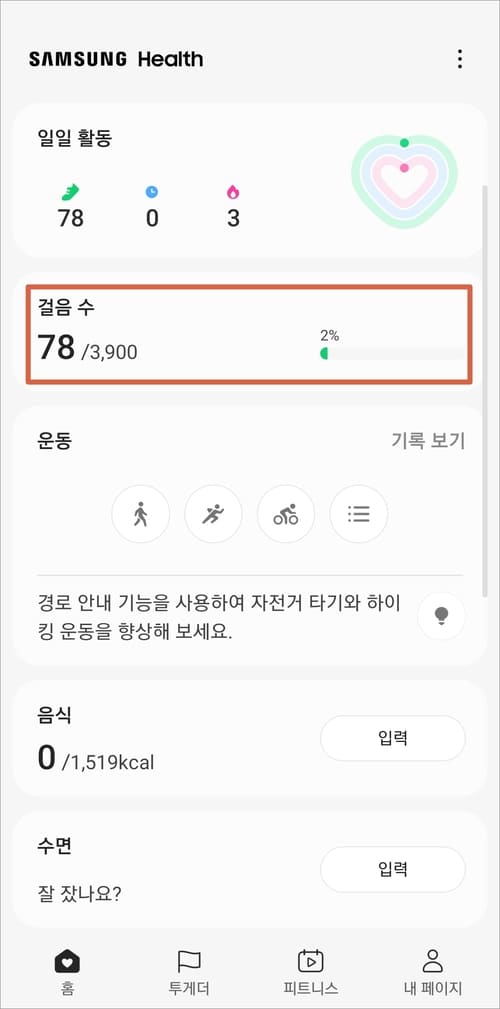Tap the blue clock active time icon
The height and width of the screenshot is (1009, 500).
[x=151, y=192]
